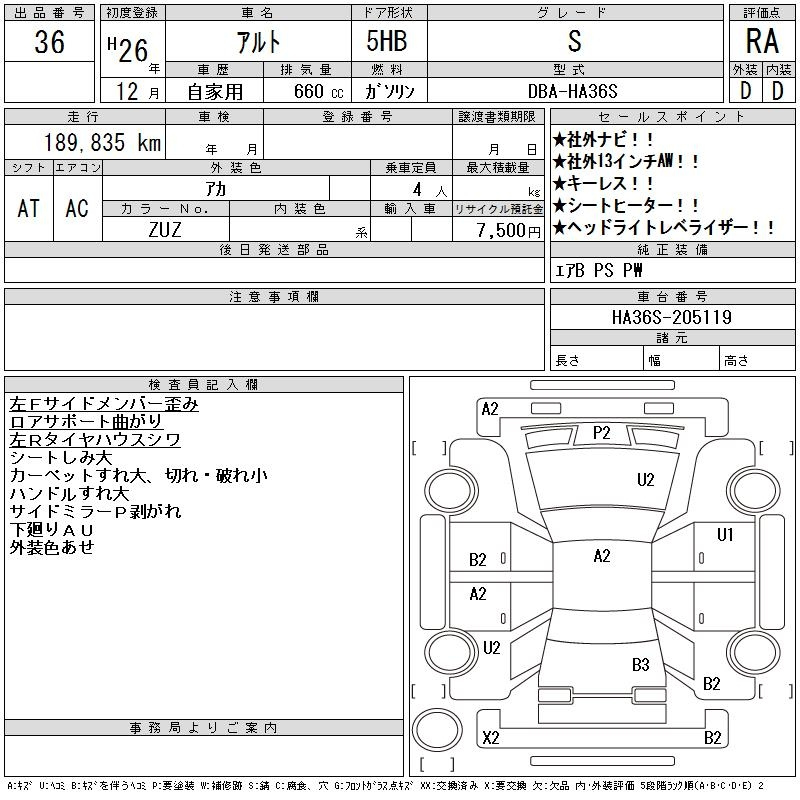The height and width of the screenshot is (800, 800).
Task: Click the AT shift type cell
Action: (x=29, y=208)
